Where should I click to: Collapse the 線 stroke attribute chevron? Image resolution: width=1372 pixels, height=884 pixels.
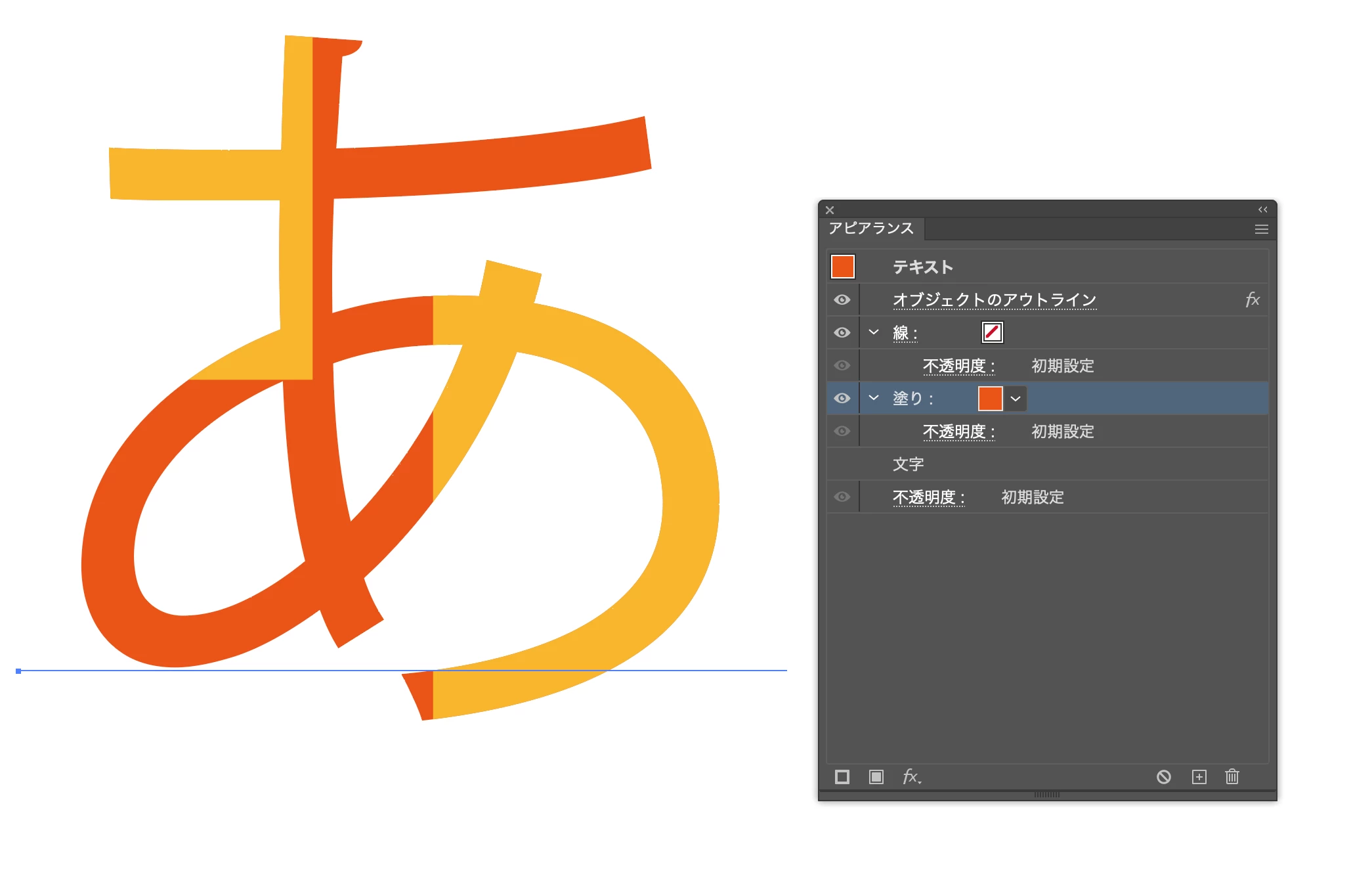(874, 332)
